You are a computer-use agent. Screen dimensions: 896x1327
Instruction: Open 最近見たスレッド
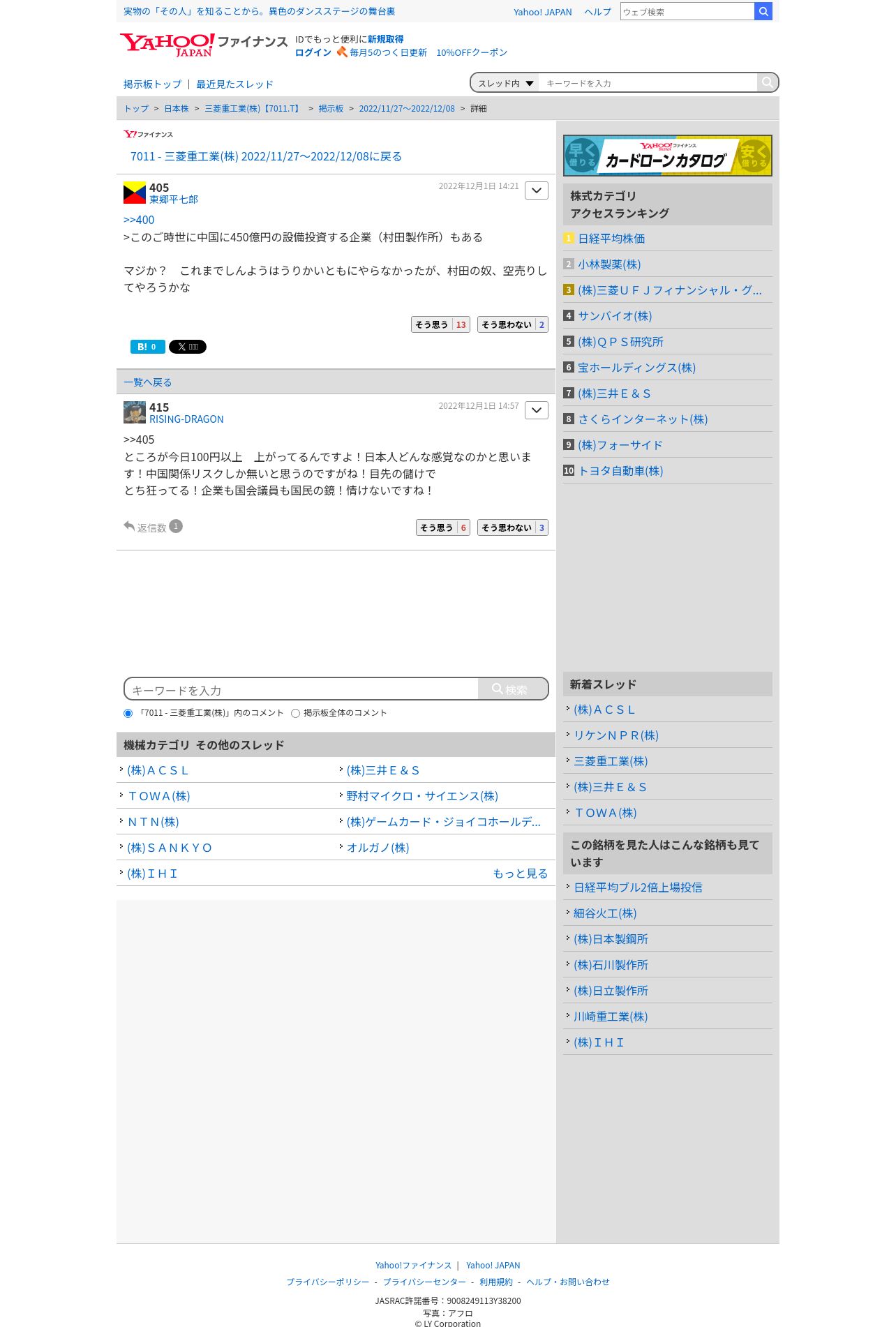[x=234, y=84]
